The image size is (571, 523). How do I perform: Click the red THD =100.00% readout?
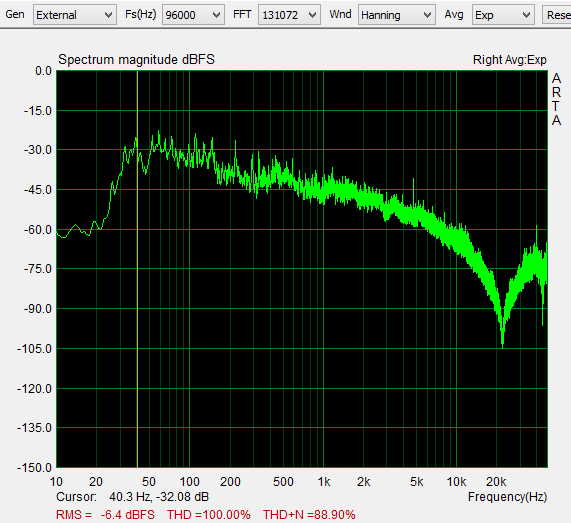[209, 515]
